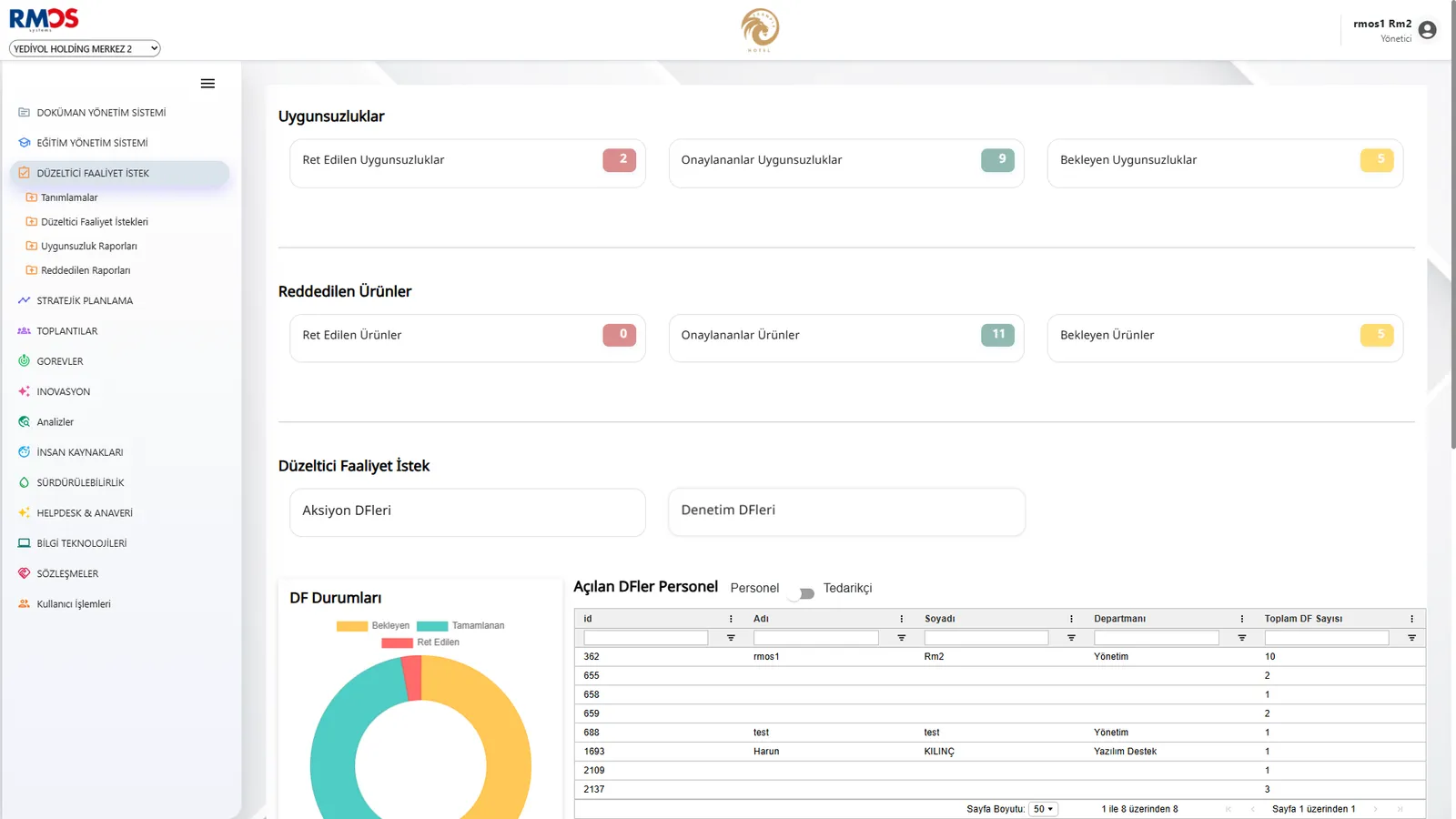
Task: Click the Sözleşmeler sidebar icon
Action: coord(25,573)
